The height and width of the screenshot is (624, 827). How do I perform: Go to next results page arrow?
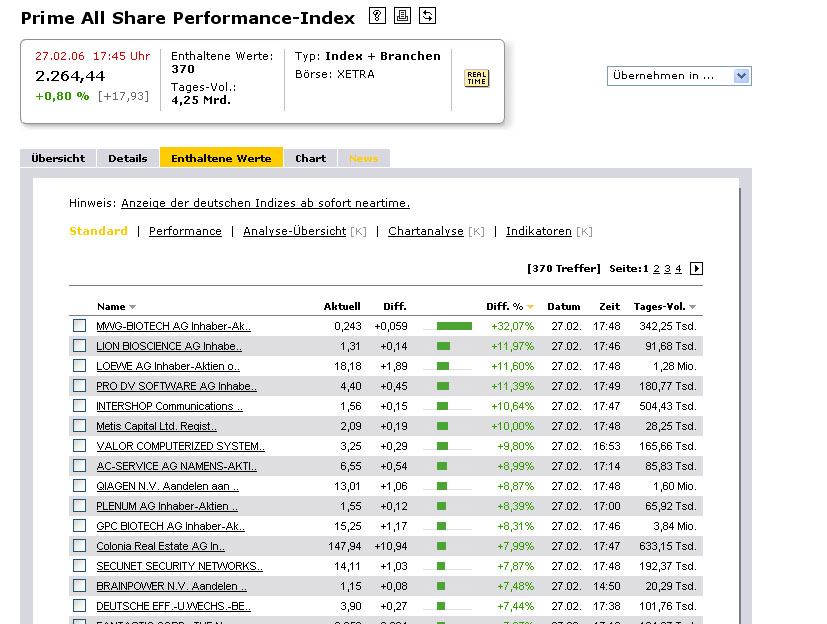[x=696, y=268]
